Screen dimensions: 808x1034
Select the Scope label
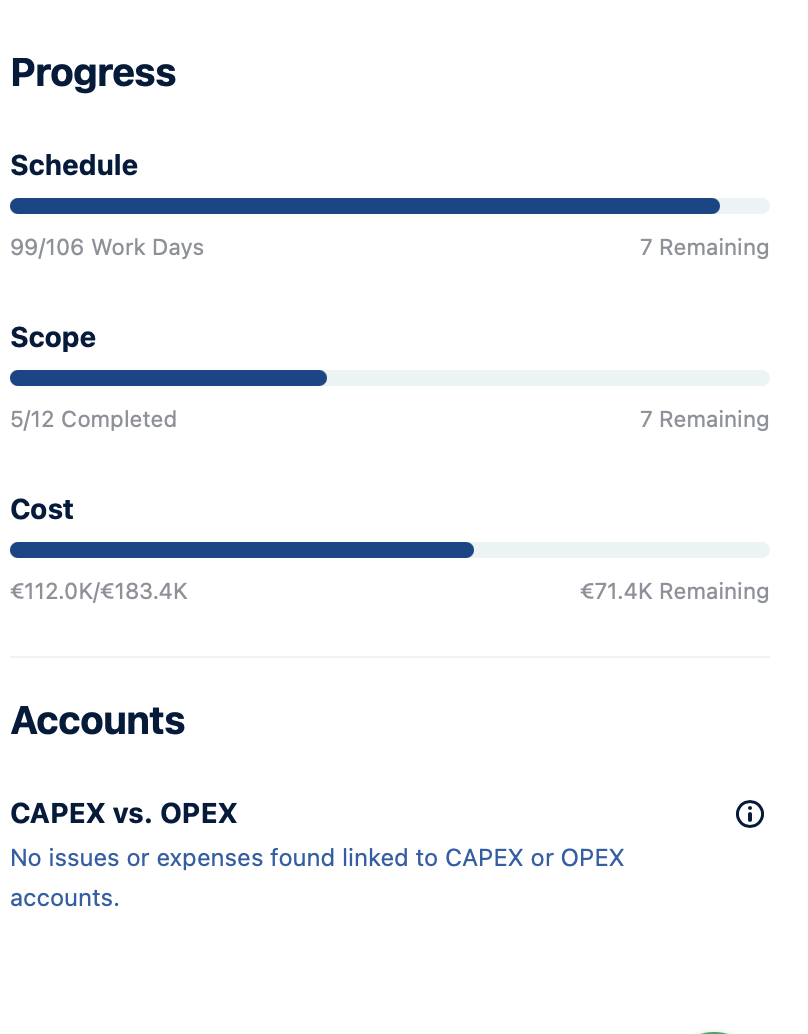coord(53,337)
